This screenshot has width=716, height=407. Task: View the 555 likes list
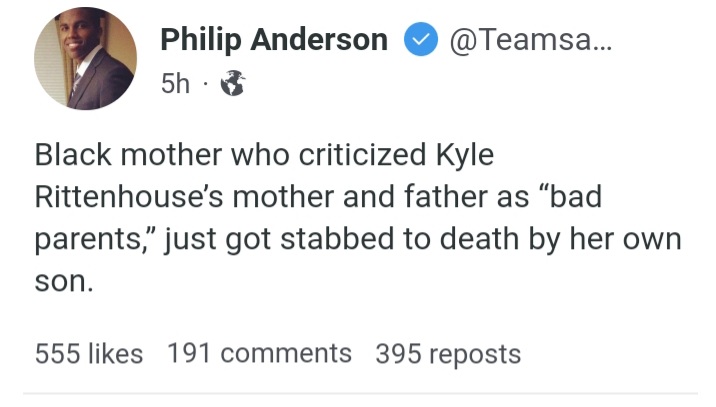88,353
